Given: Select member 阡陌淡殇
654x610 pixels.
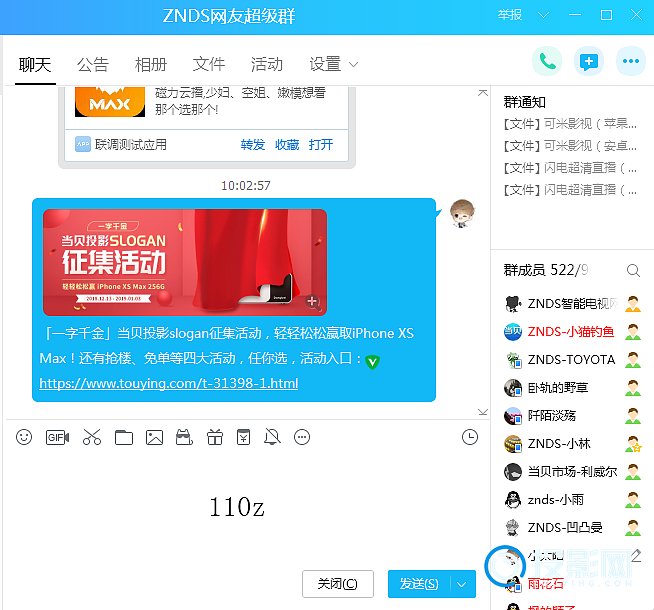Looking at the screenshot, I should 572,416.
